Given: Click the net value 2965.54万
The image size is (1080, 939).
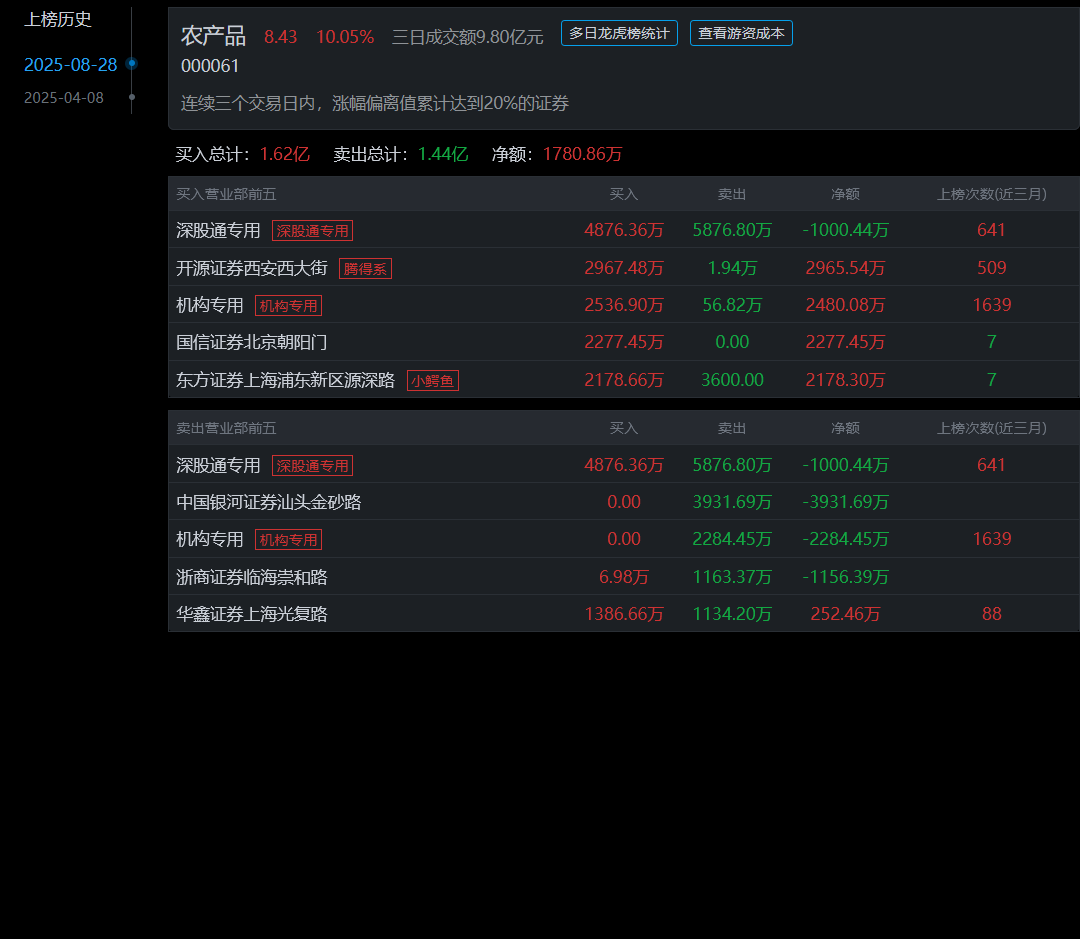Looking at the screenshot, I should (845, 268).
